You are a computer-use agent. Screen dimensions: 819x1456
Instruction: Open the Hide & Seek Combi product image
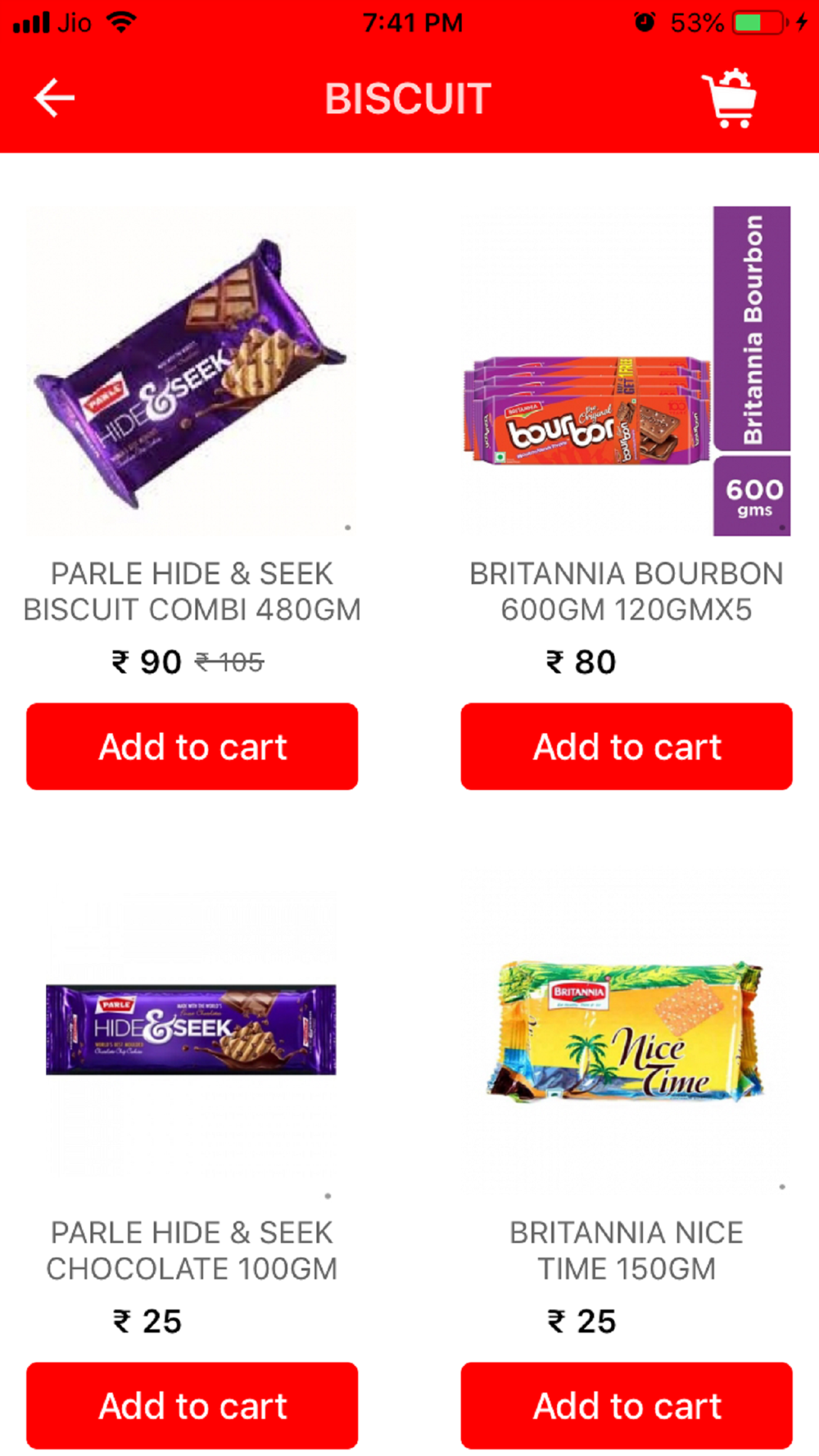[x=192, y=371]
